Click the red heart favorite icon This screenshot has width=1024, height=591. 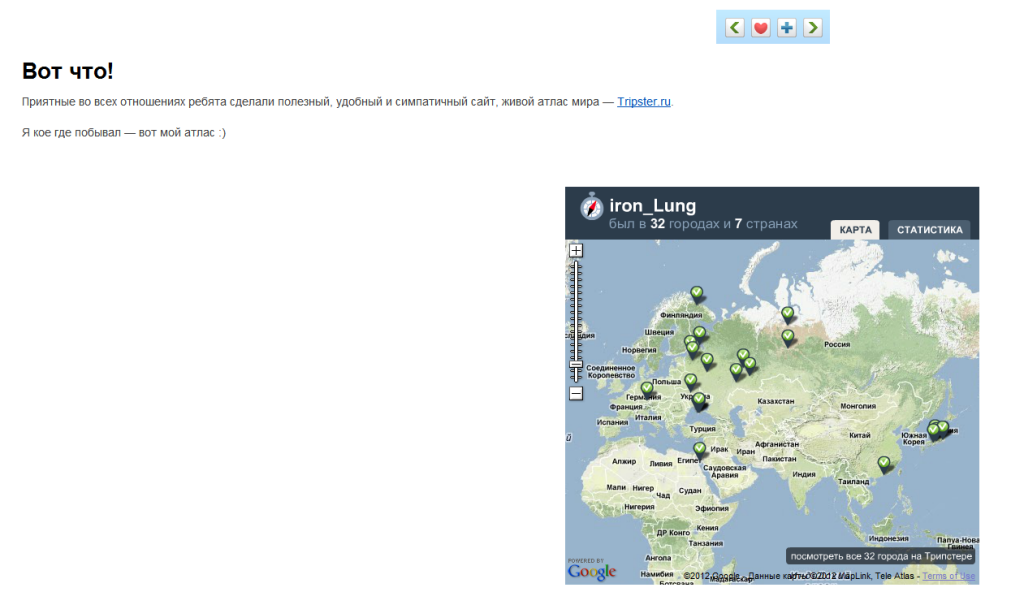[761, 27]
